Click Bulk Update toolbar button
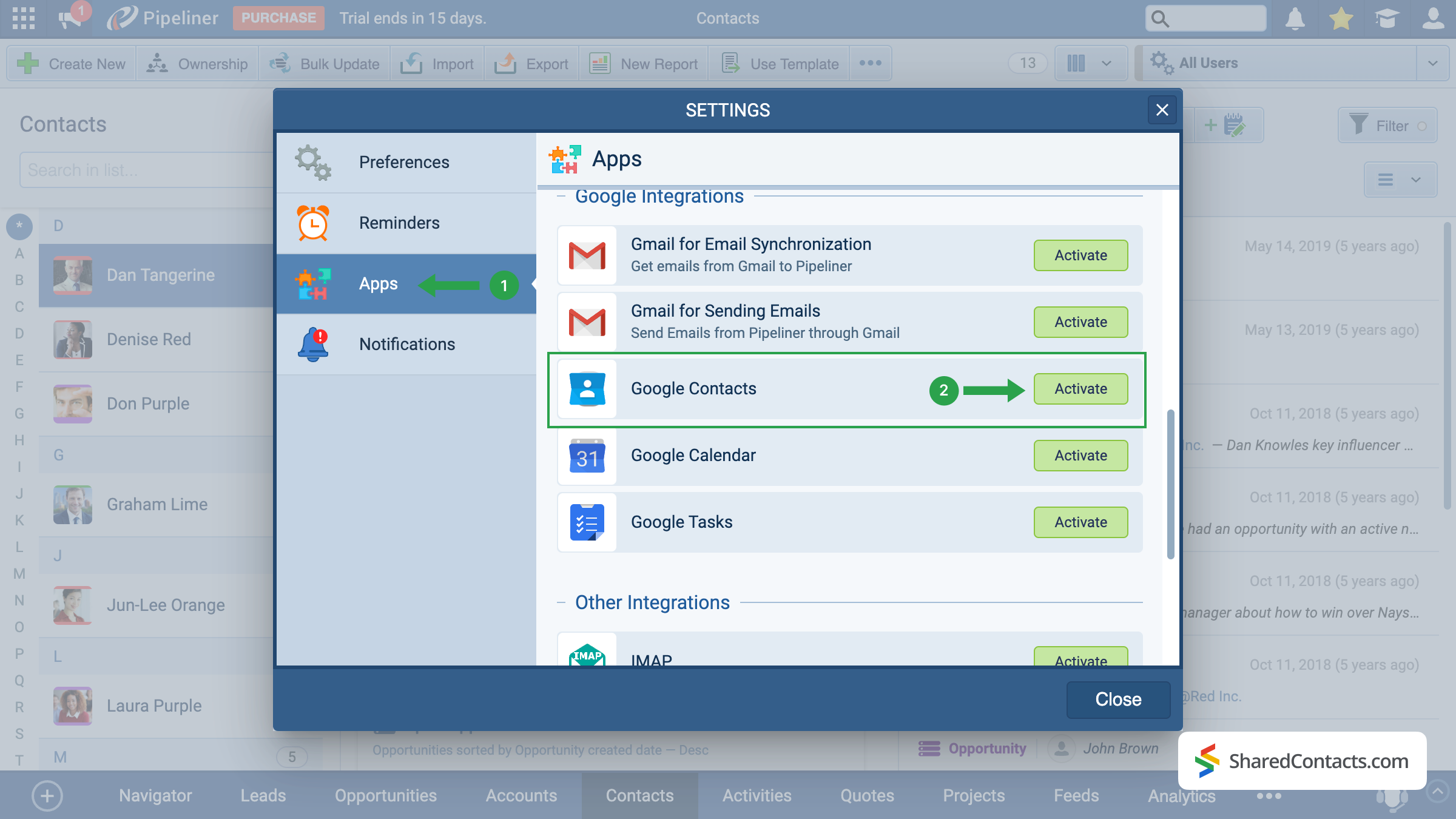This screenshot has height=819, width=1456. tap(325, 63)
